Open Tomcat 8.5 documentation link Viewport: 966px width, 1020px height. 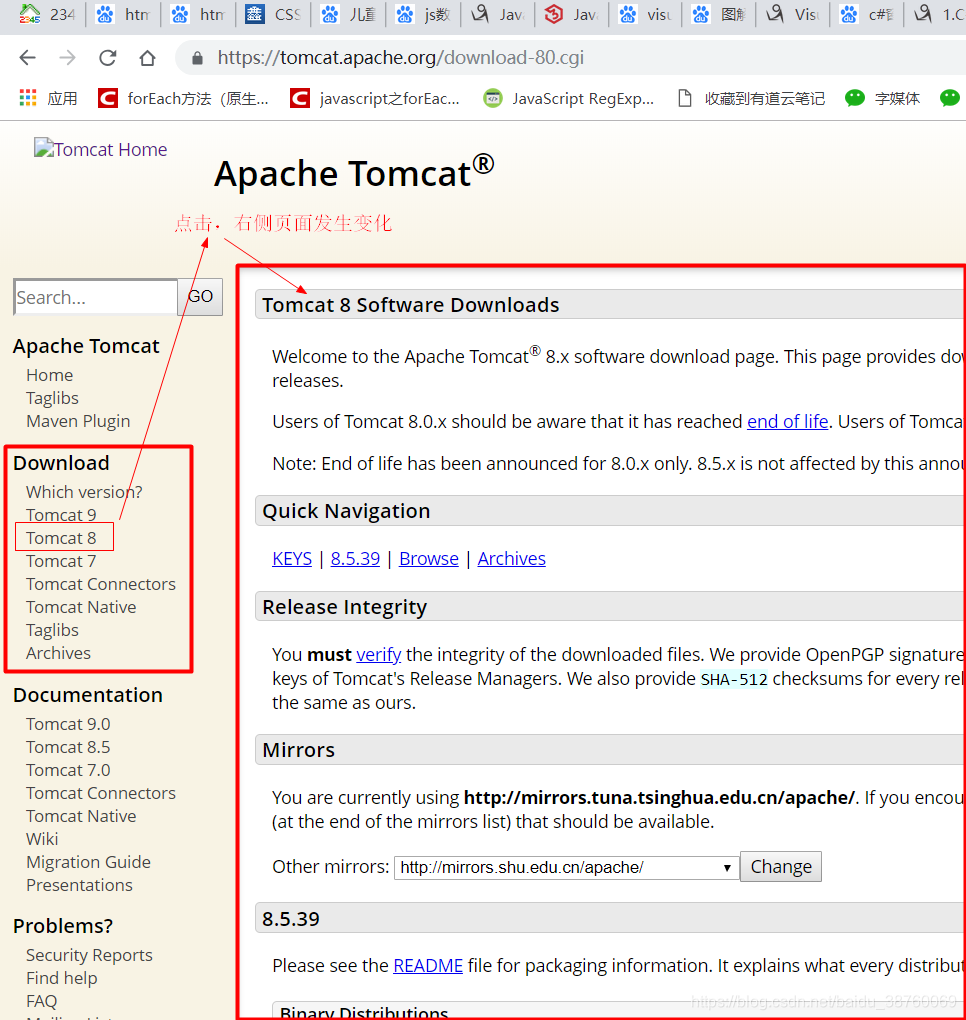click(68, 747)
